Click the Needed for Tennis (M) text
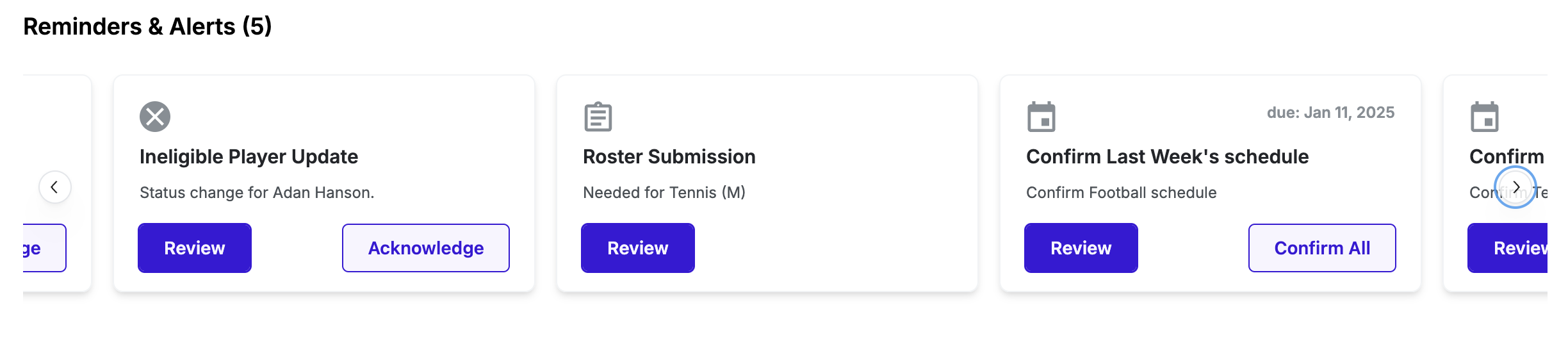Screen dimensions: 1568x346 coord(664,192)
